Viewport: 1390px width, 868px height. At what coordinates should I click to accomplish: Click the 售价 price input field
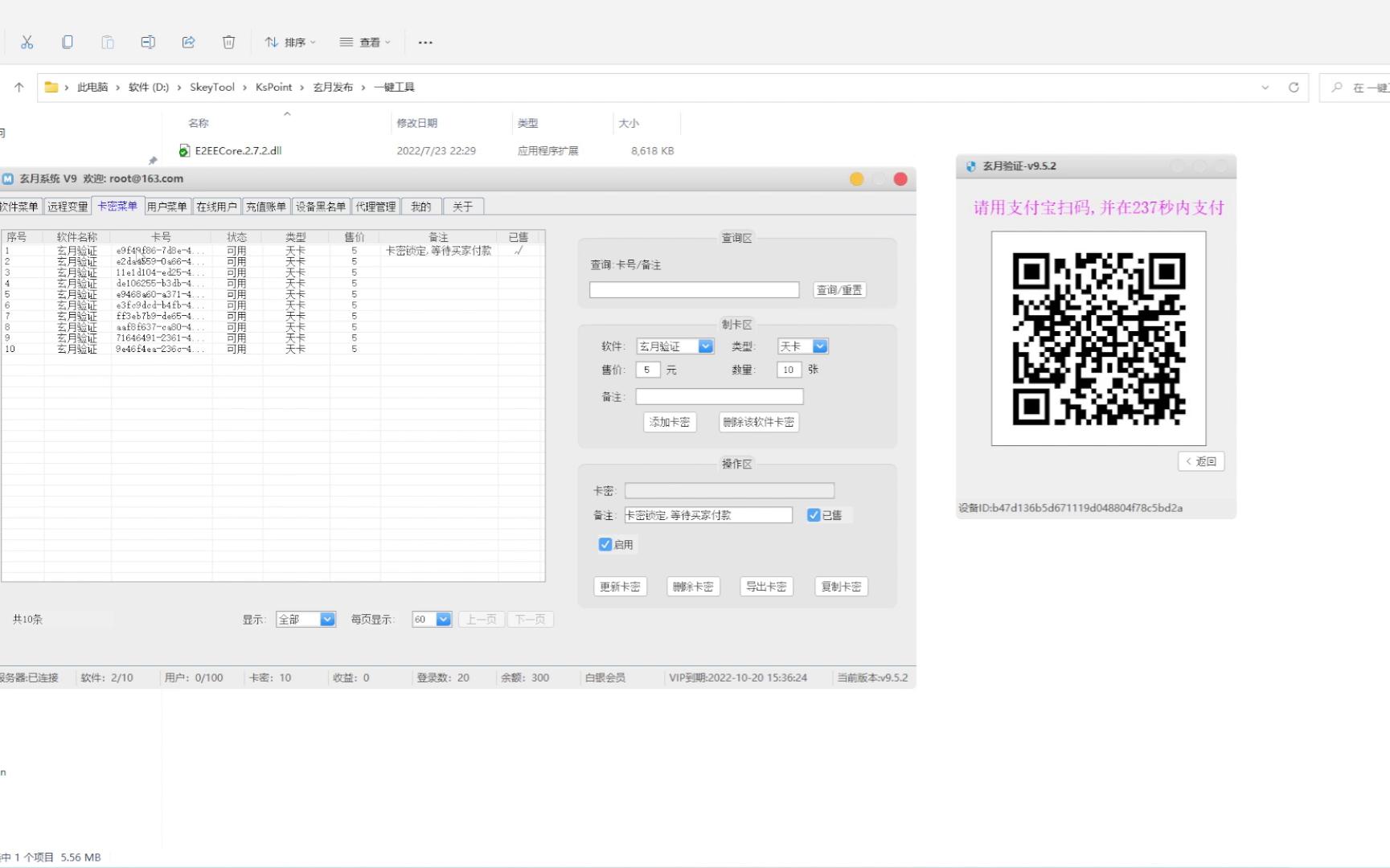click(648, 370)
